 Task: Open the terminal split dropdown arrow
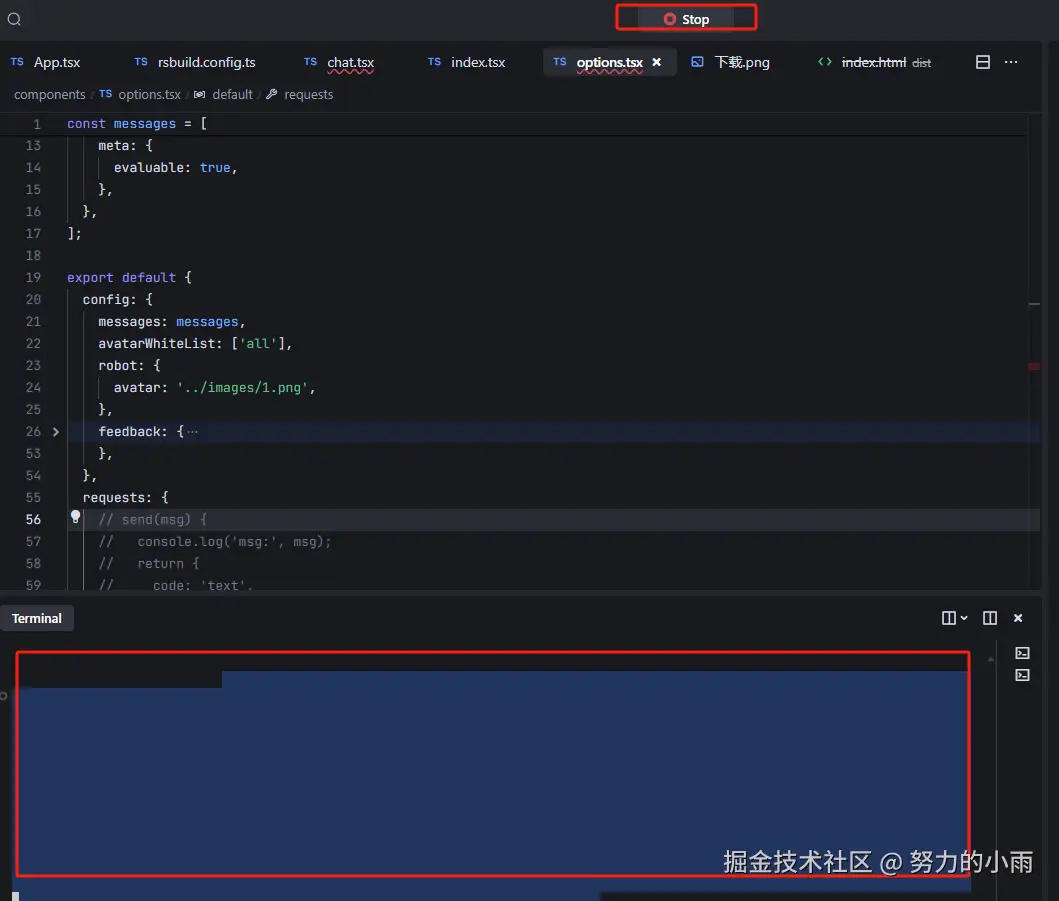[964, 618]
